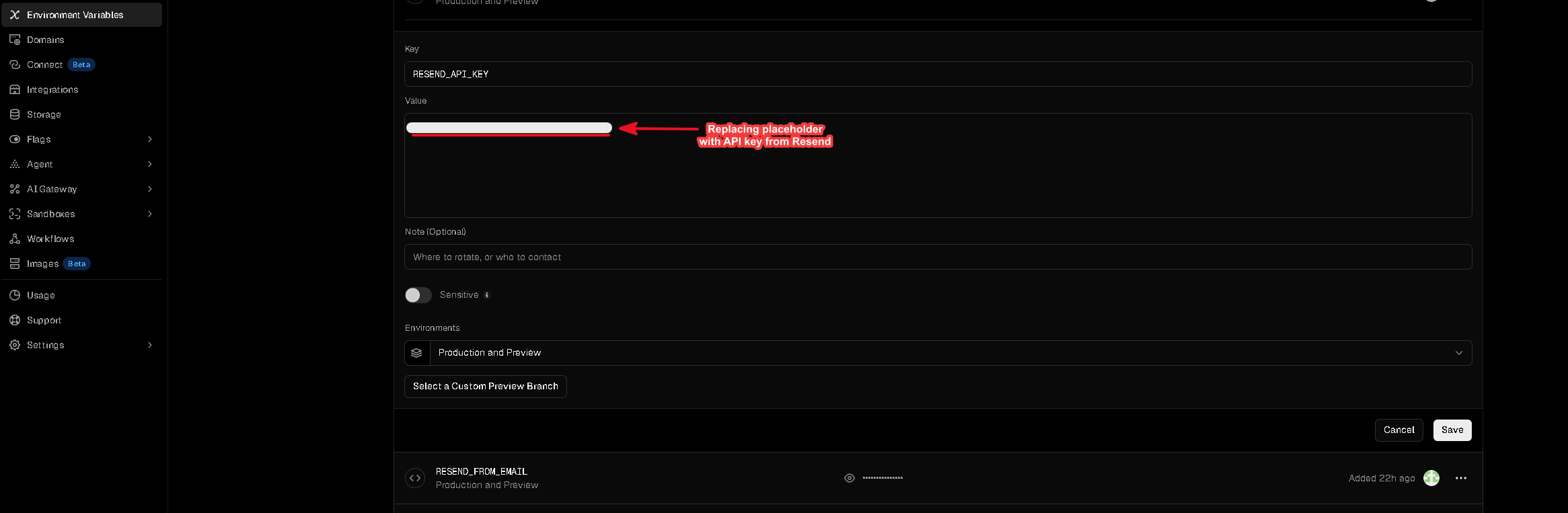Click the Environment Variables sidebar icon
The height and width of the screenshot is (513, 1568).
(x=15, y=15)
